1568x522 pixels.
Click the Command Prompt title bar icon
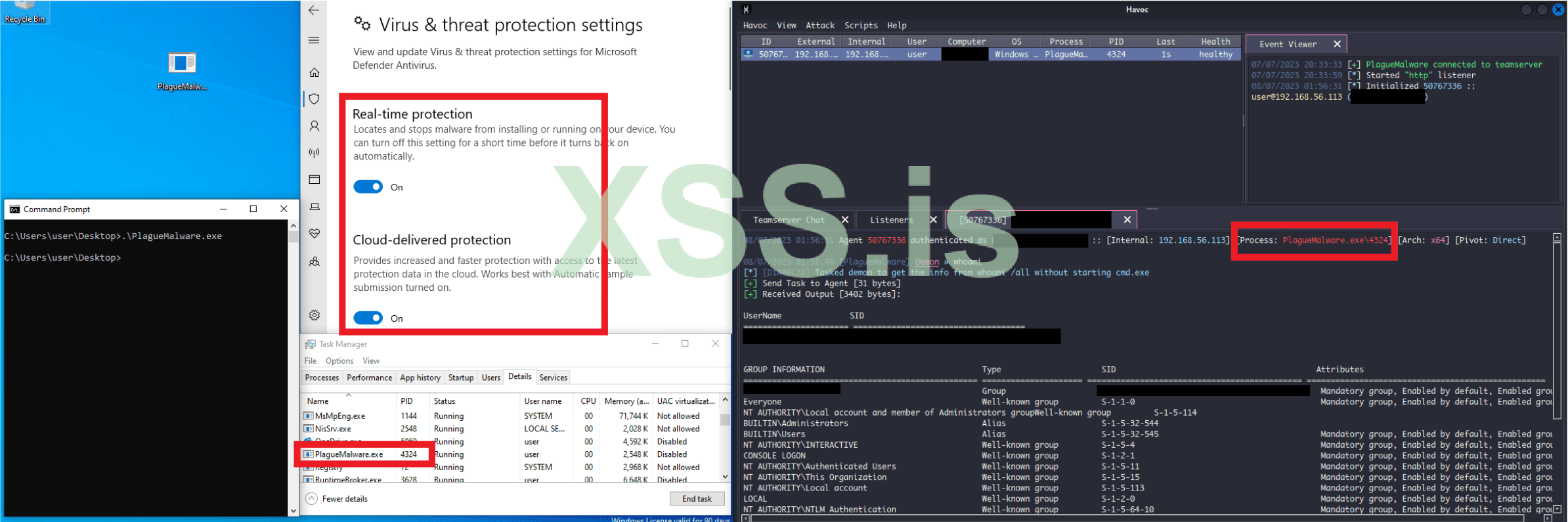click(x=14, y=209)
